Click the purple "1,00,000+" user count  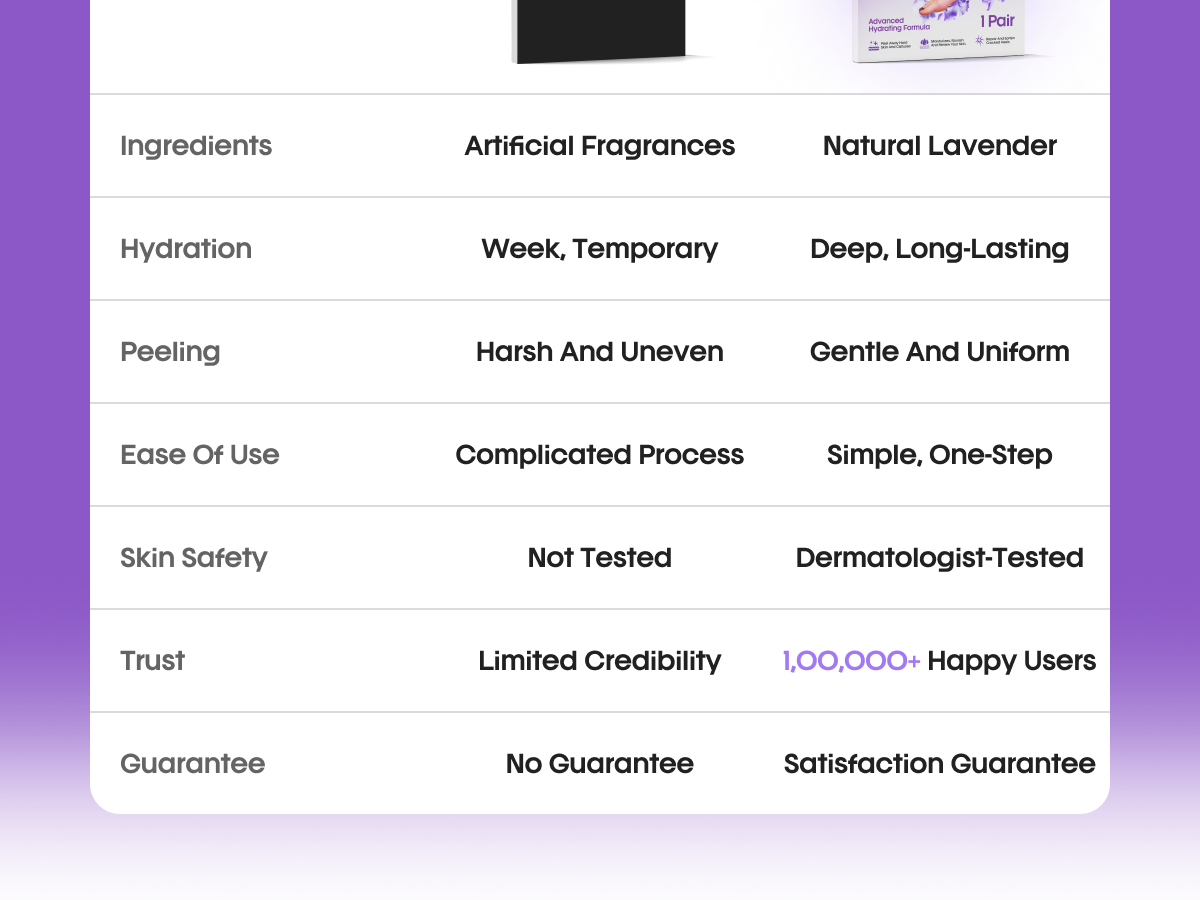click(851, 661)
